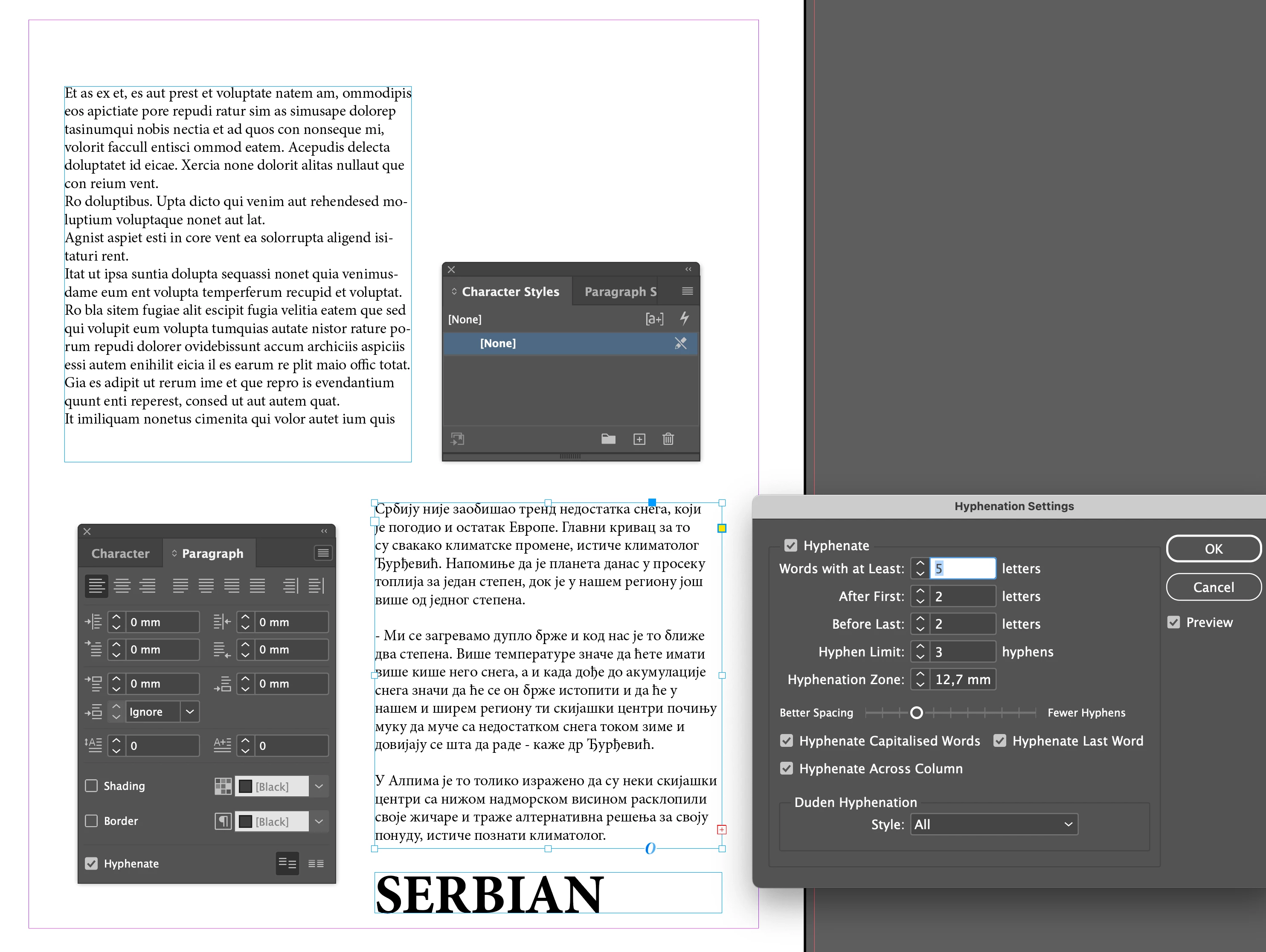
Task: Enable the Shading checkbox
Action: pos(92,785)
